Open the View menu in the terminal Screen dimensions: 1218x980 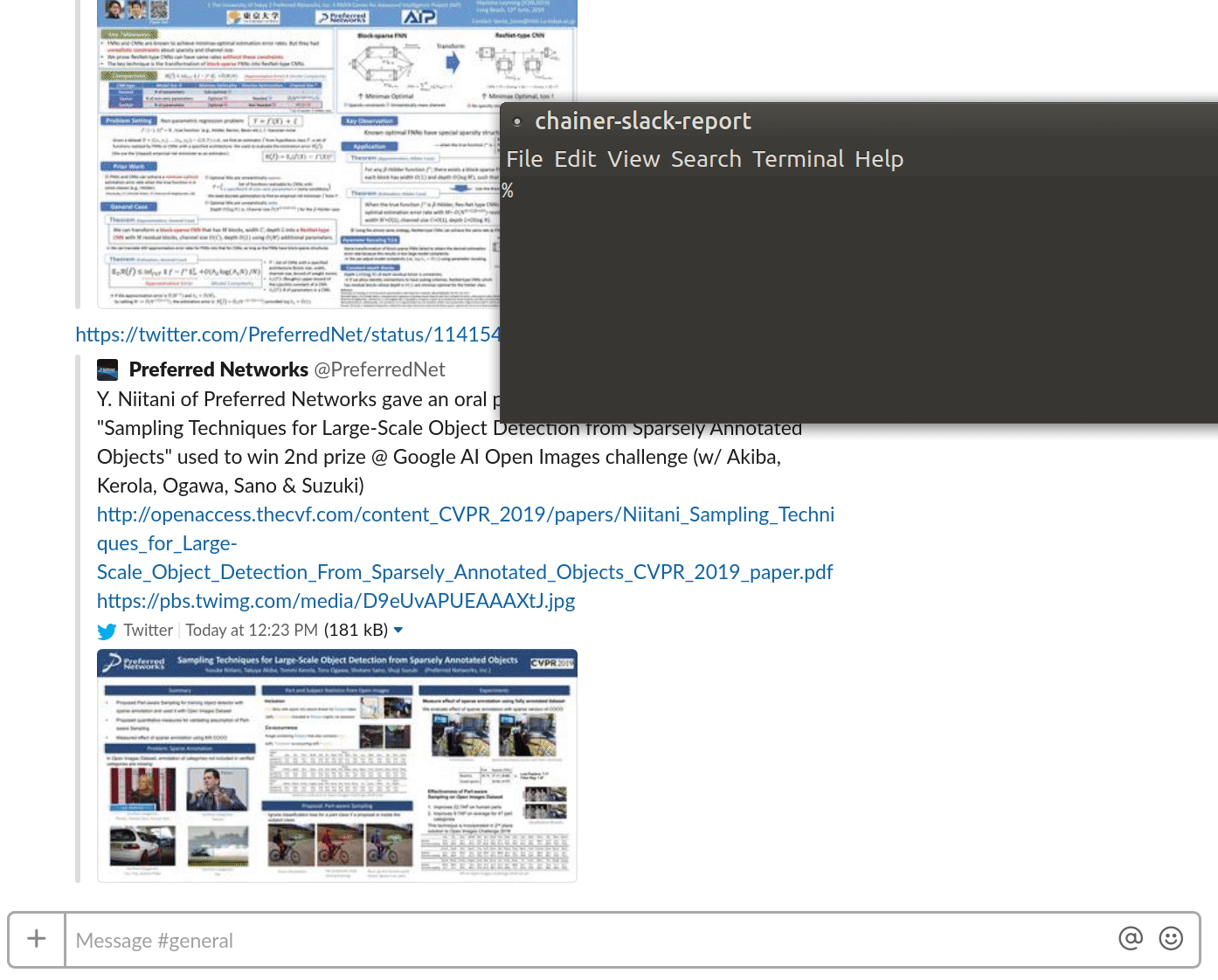(x=633, y=159)
